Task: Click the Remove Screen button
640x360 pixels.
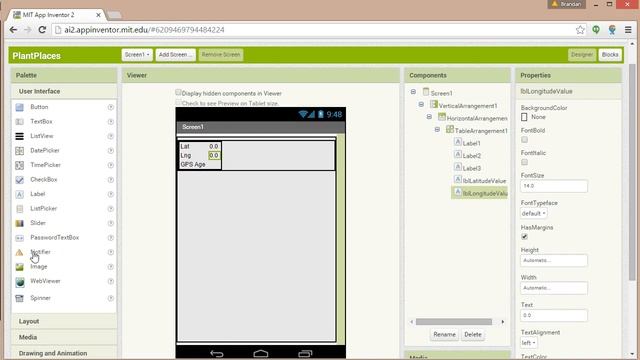Action: point(221,55)
